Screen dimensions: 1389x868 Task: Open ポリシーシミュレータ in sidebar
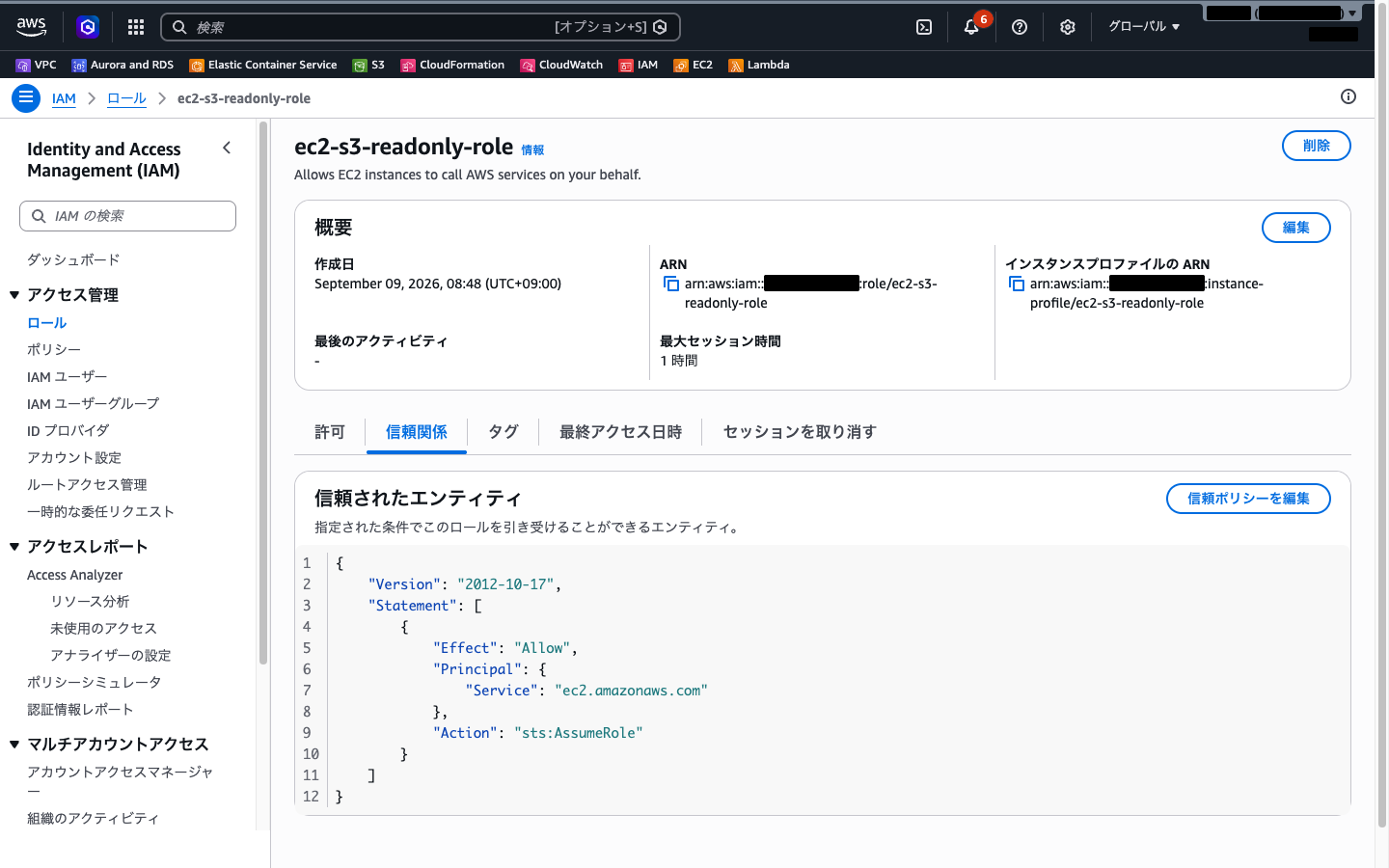pos(94,683)
